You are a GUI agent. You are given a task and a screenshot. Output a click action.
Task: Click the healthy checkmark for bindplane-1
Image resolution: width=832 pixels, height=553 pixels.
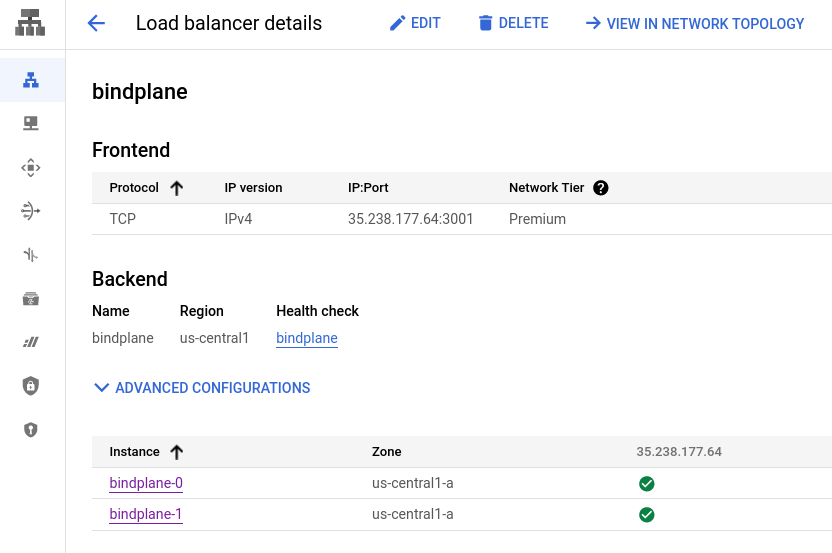646,515
